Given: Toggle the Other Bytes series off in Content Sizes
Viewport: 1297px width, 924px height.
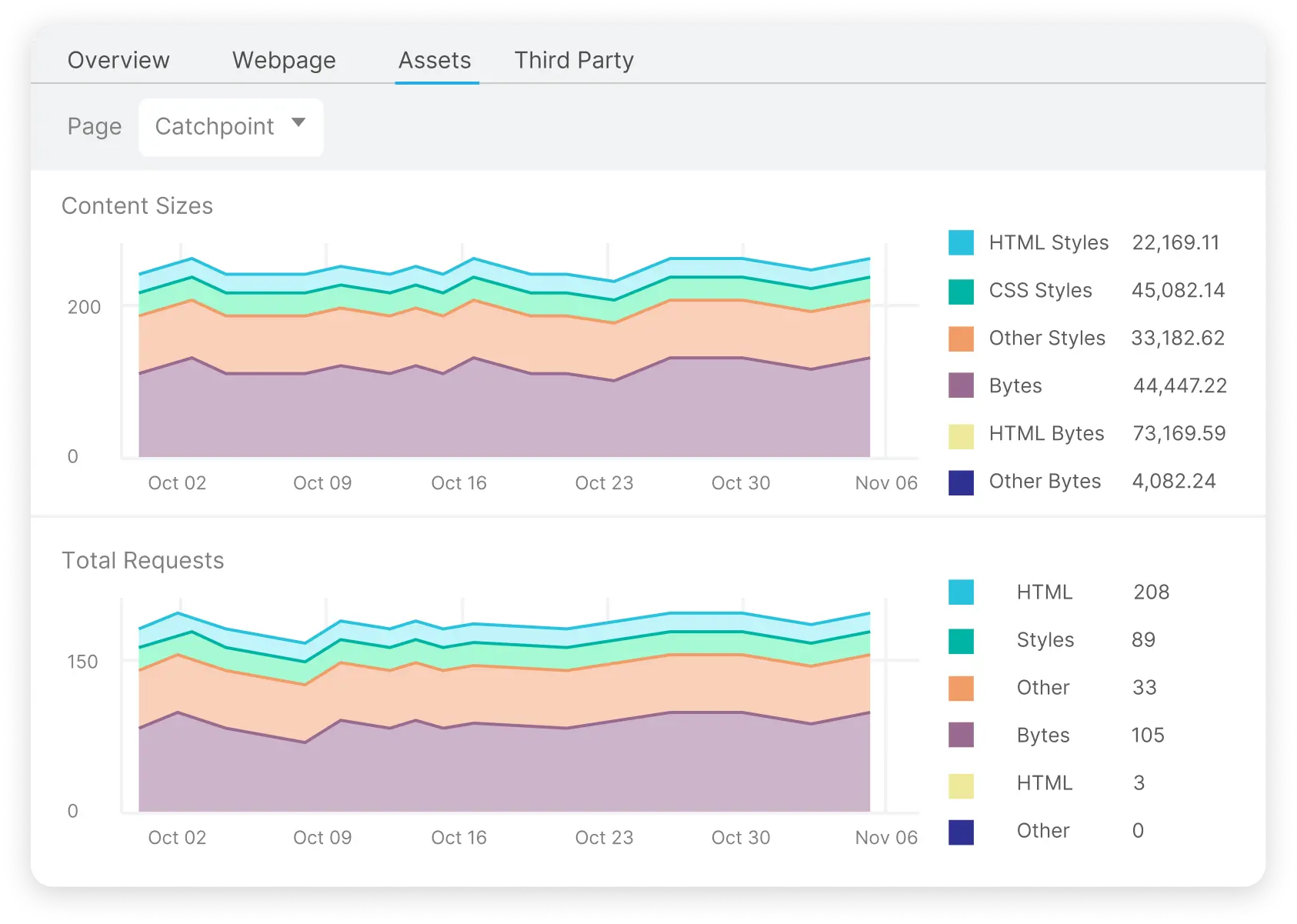Looking at the screenshot, I should pyautogui.click(x=960, y=481).
